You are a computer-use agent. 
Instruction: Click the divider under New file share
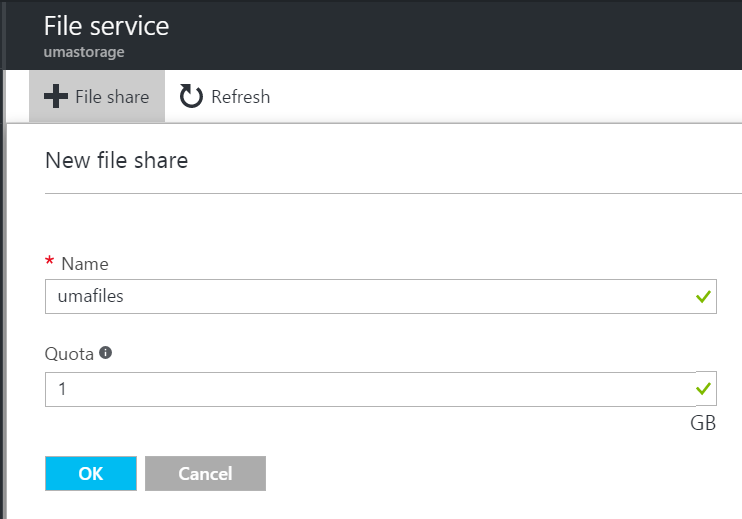point(393,194)
